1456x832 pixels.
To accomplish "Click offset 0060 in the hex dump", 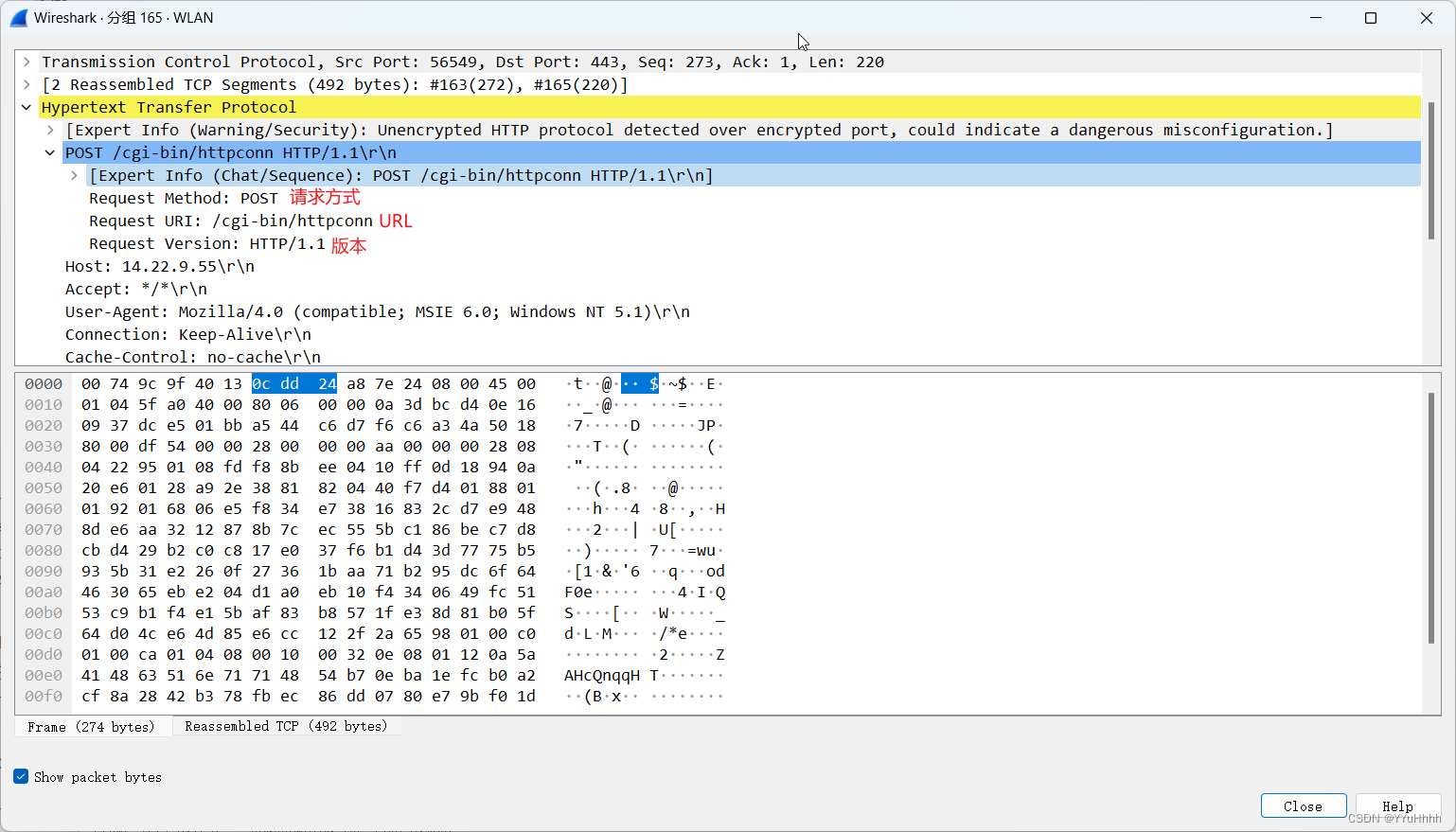I will pos(44,508).
